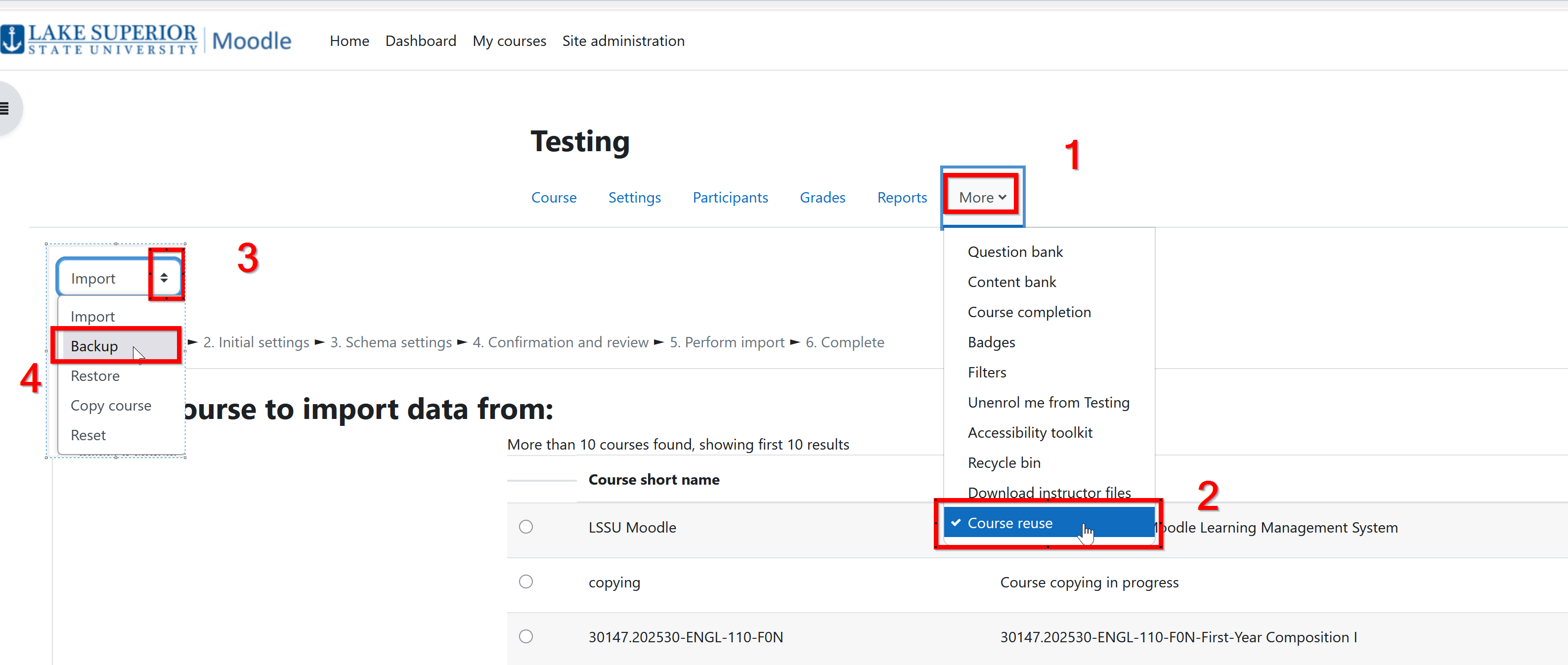Open the side drawer hamburger icon
1568x665 pixels.
point(5,109)
